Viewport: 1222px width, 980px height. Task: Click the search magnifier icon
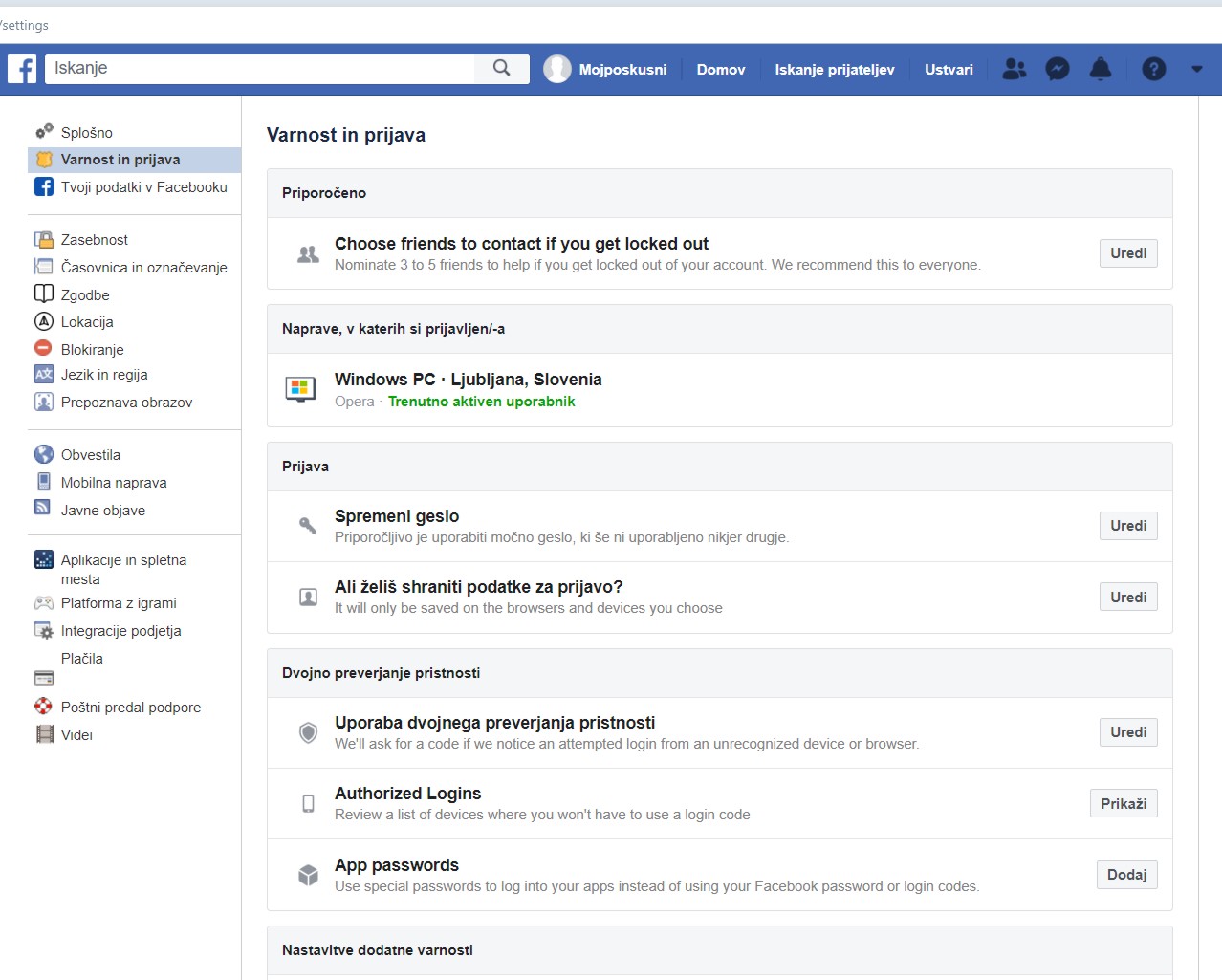(x=501, y=68)
